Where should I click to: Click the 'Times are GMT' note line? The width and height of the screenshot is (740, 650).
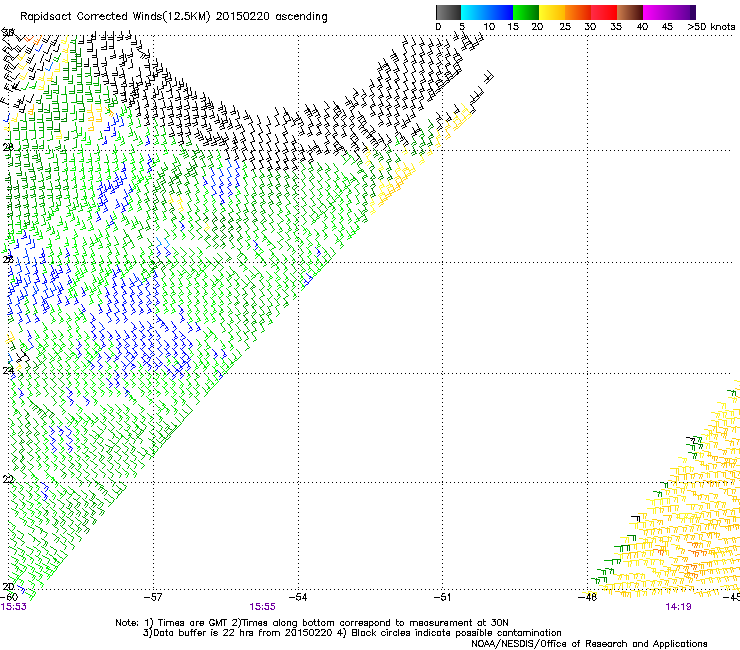pos(312,623)
